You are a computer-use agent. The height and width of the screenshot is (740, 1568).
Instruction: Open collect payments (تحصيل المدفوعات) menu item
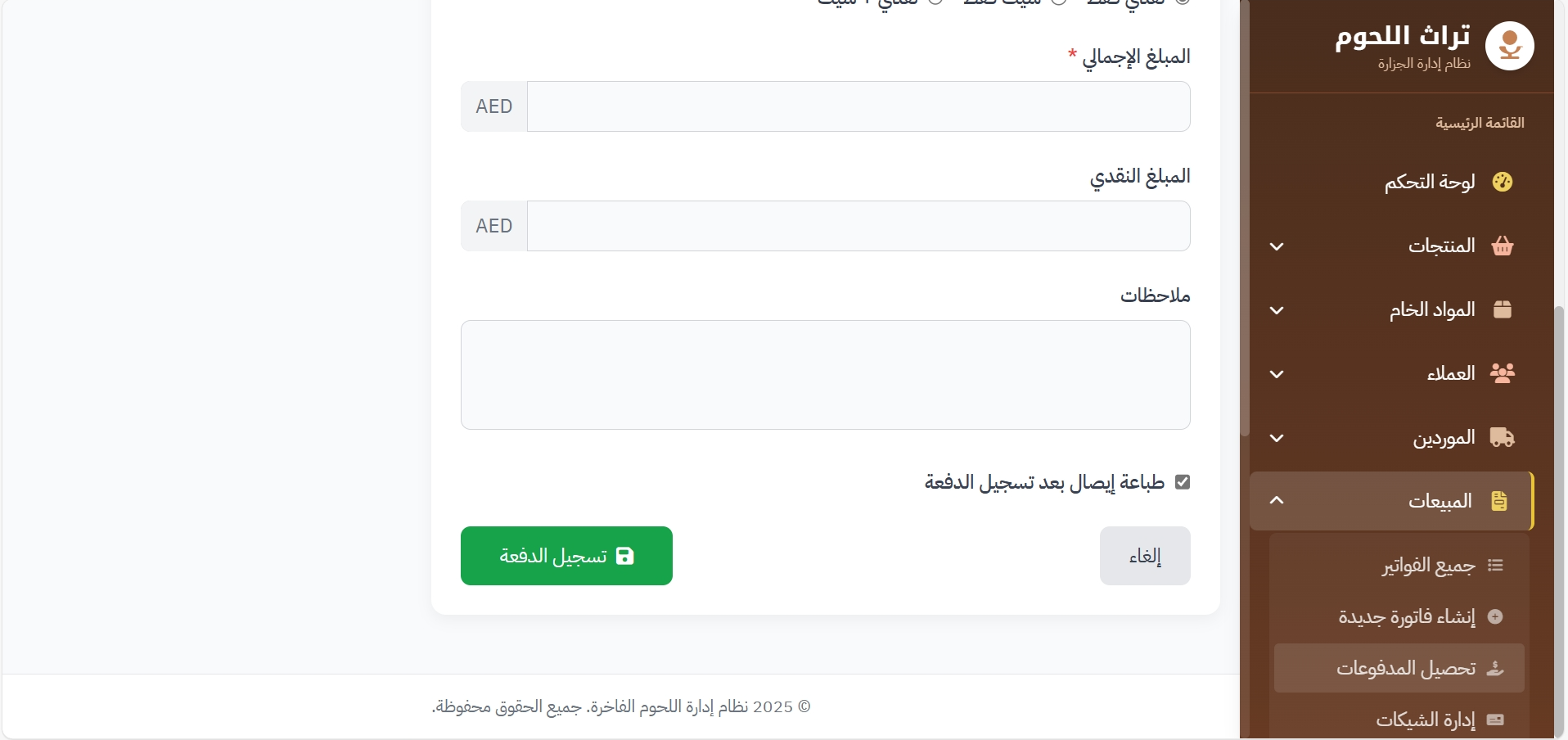point(1405,668)
